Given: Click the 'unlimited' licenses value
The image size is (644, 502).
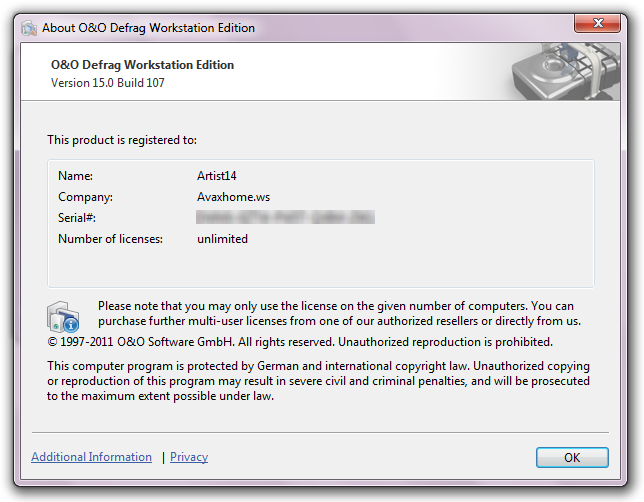Looking at the screenshot, I should [x=222, y=239].
